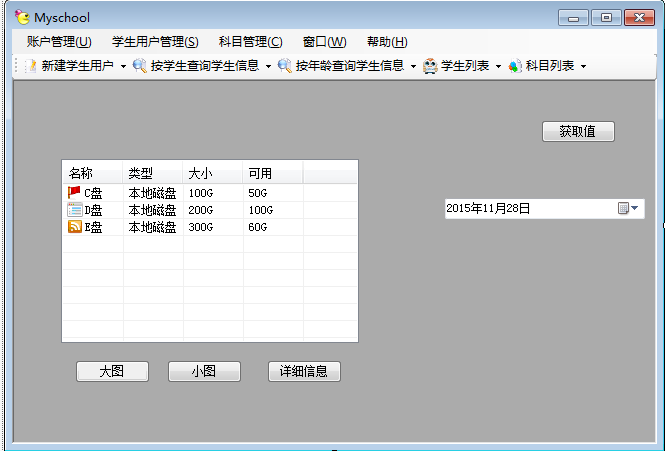Click the toolbar grip handle
The image size is (665, 451).
pos(17,66)
